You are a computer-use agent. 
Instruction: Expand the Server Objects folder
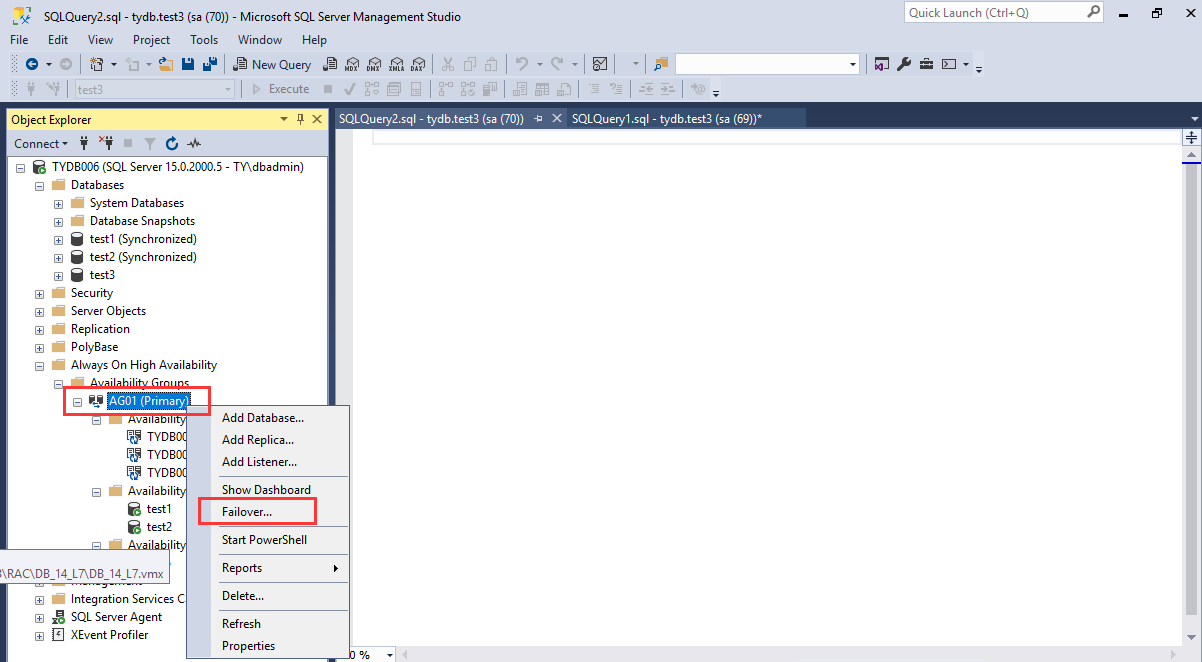pyautogui.click(x=40, y=311)
